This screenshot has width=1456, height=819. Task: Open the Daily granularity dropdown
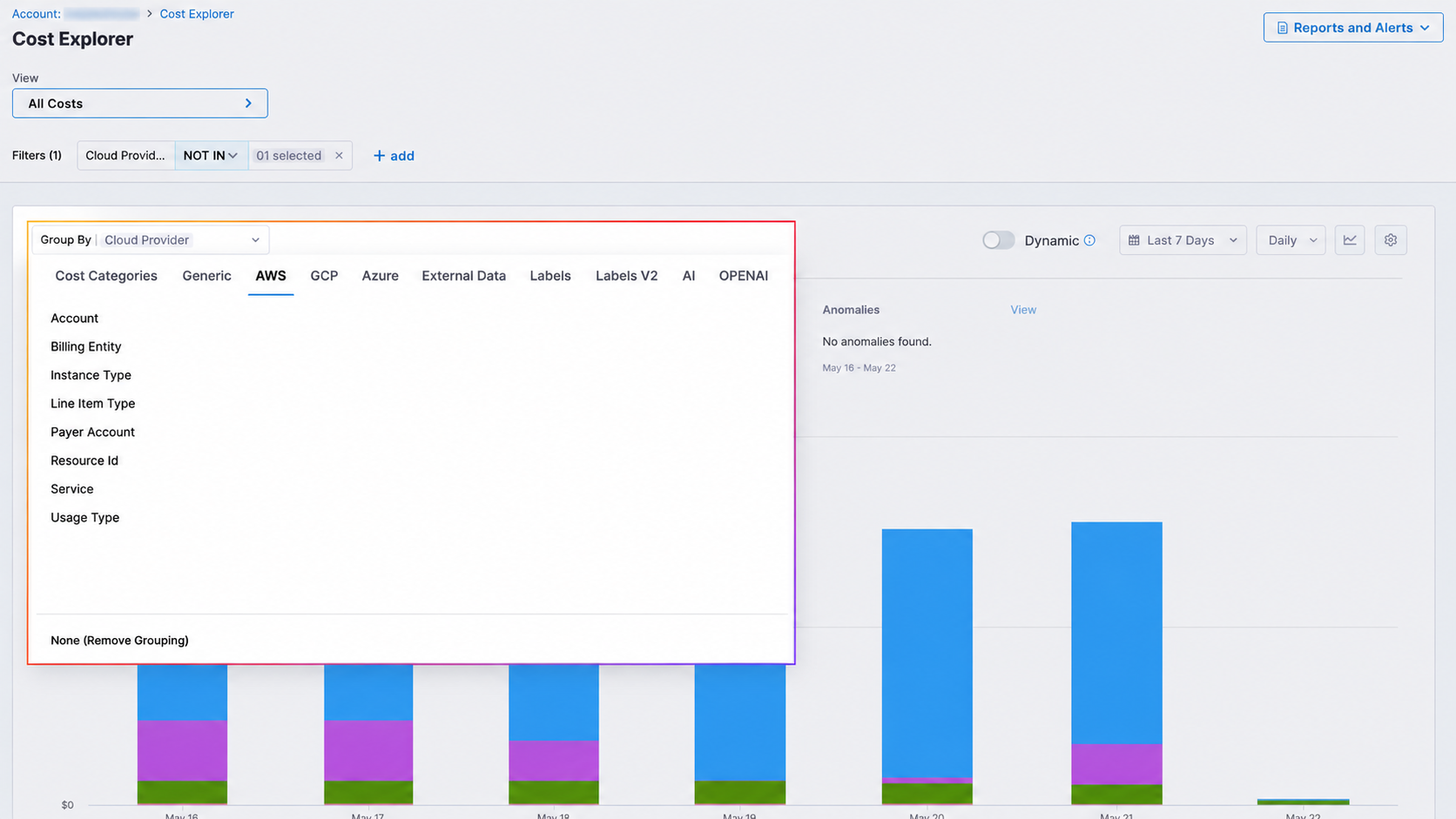1291,240
